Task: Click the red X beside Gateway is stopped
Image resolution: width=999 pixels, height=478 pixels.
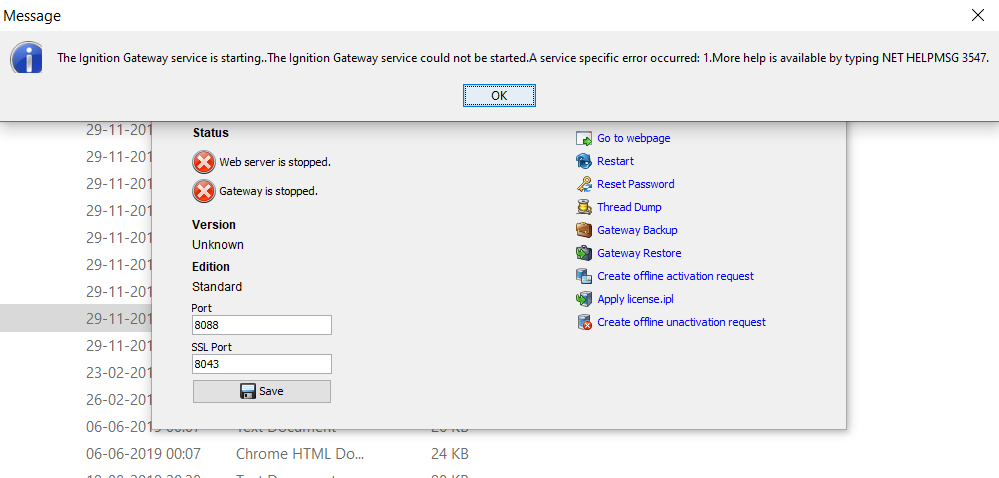Action: (203, 190)
